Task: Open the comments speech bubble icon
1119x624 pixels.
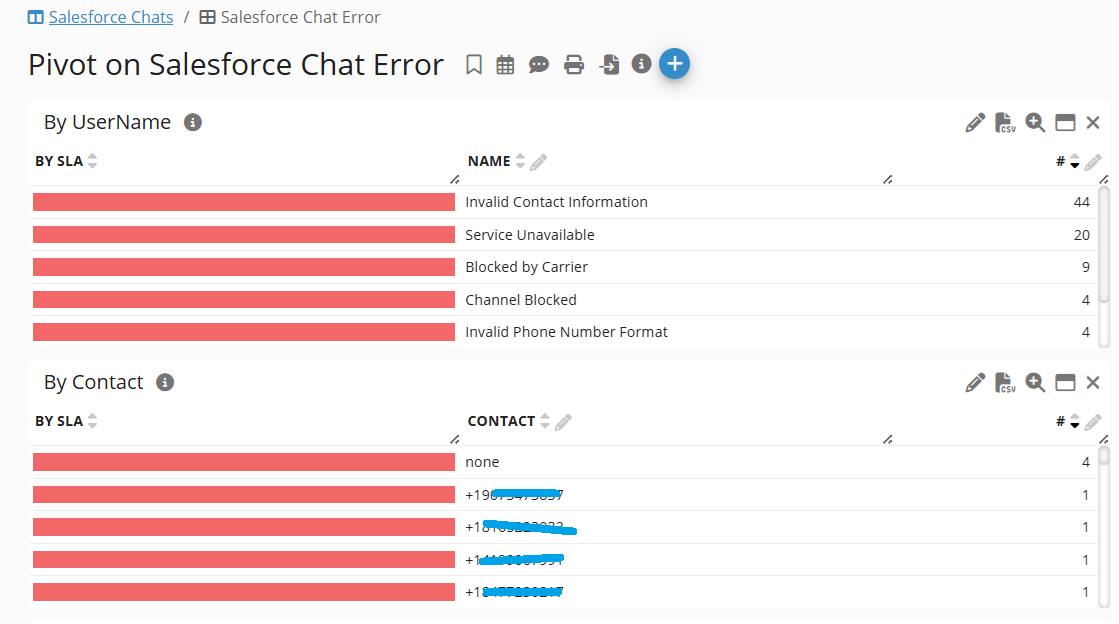Action: pos(539,65)
